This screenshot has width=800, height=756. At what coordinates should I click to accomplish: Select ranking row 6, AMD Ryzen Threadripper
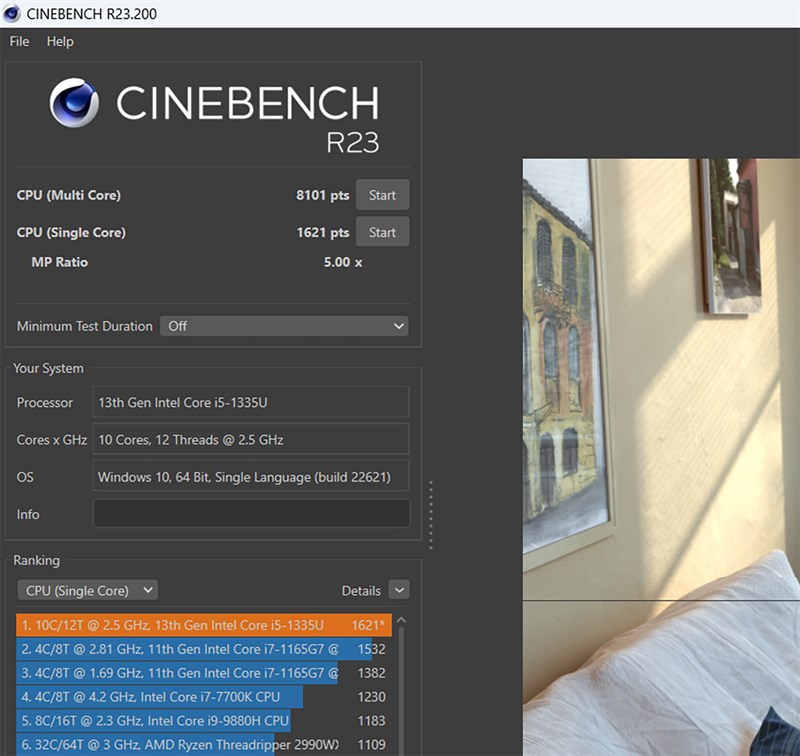[204, 745]
